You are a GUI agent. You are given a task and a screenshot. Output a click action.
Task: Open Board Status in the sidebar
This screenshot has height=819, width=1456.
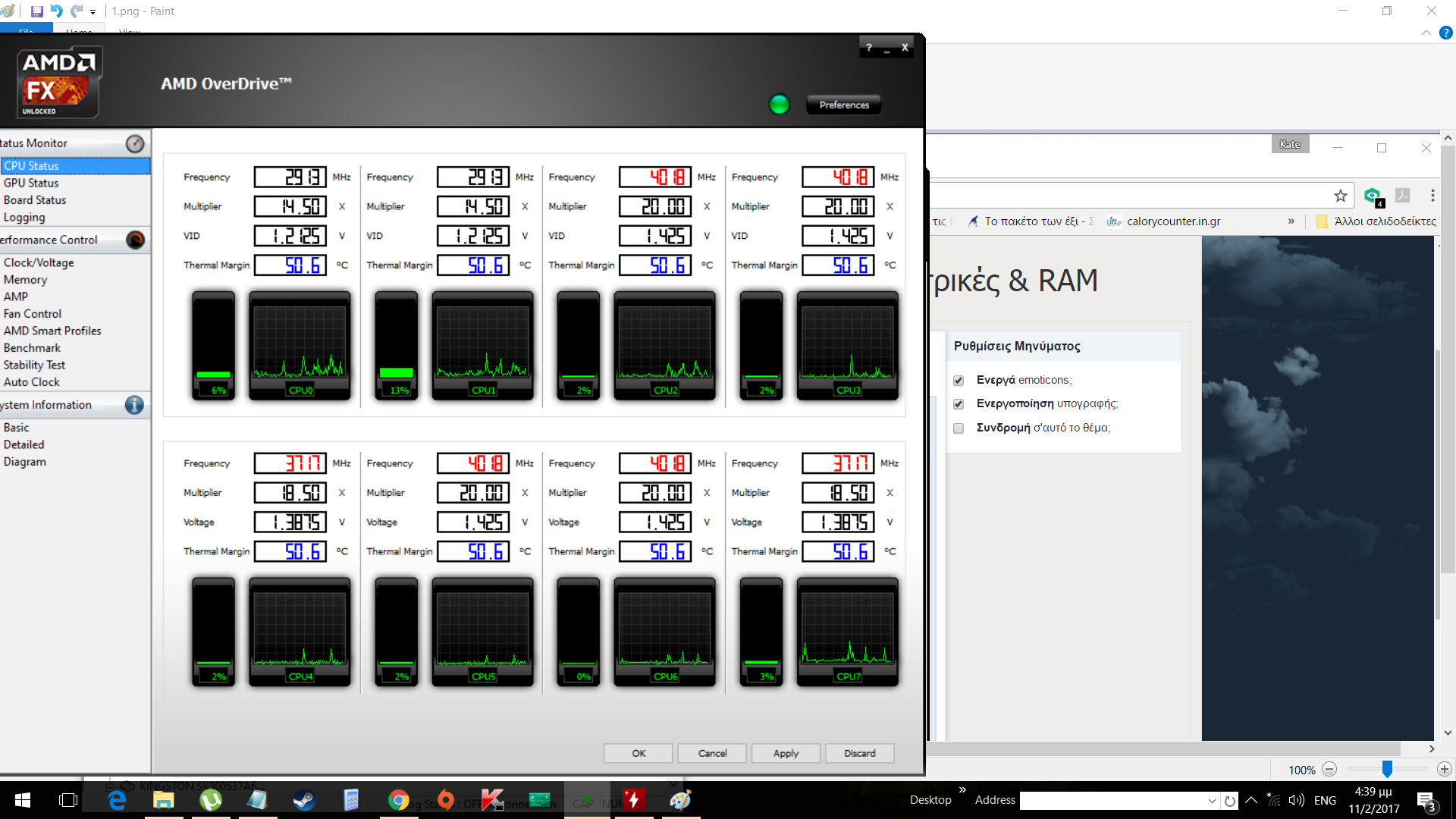pyautogui.click(x=35, y=200)
